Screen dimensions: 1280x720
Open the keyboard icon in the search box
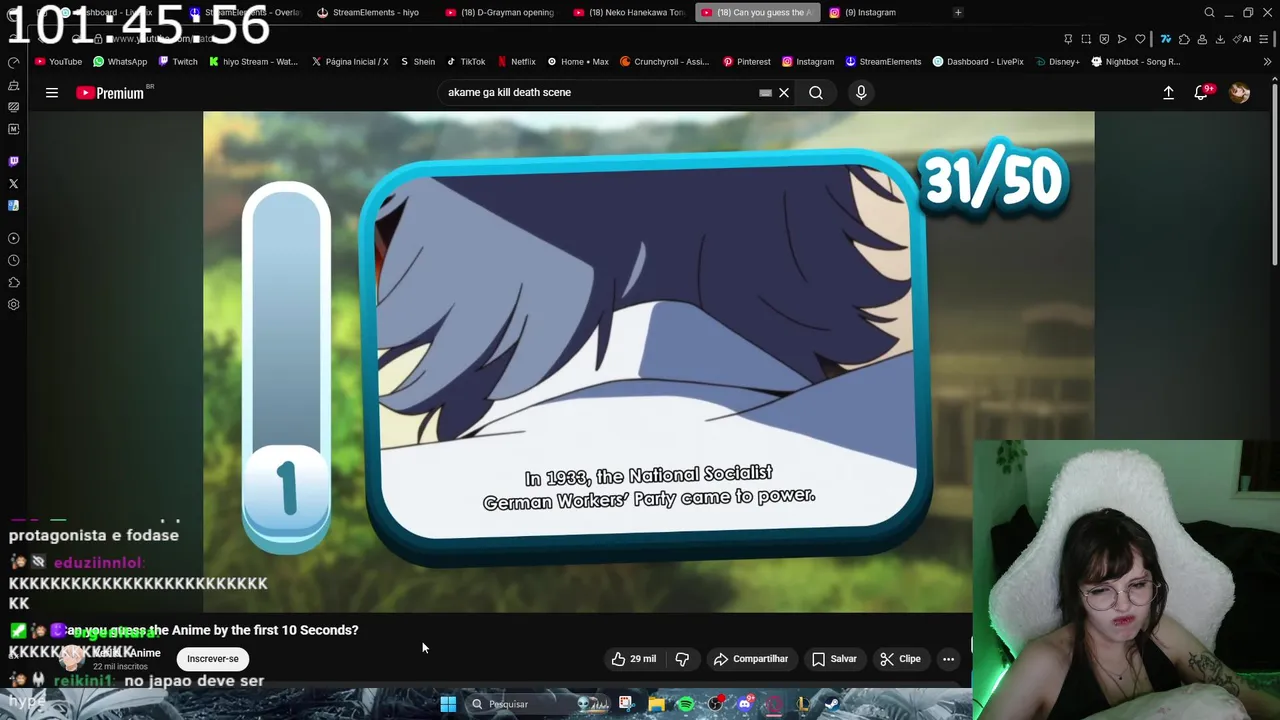pos(765,93)
